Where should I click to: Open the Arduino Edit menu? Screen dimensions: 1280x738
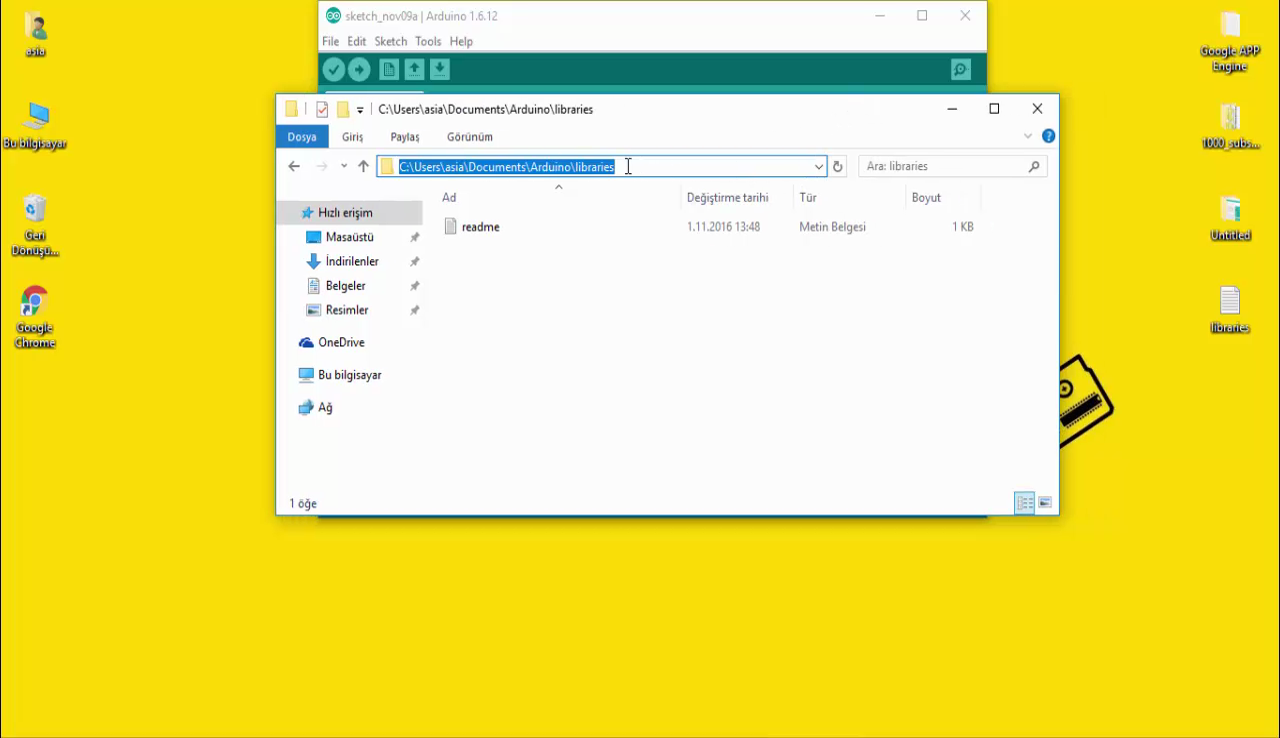[x=357, y=41]
